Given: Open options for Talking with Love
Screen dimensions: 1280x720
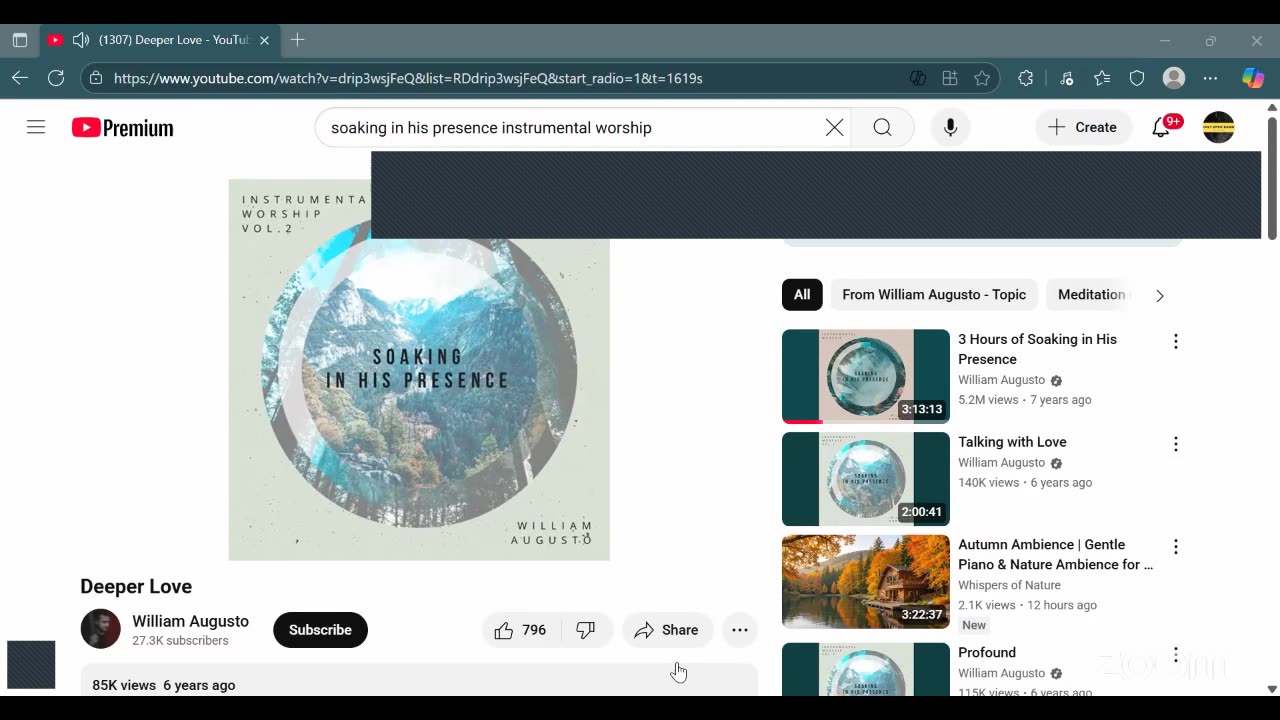Looking at the screenshot, I should click(1176, 444).
